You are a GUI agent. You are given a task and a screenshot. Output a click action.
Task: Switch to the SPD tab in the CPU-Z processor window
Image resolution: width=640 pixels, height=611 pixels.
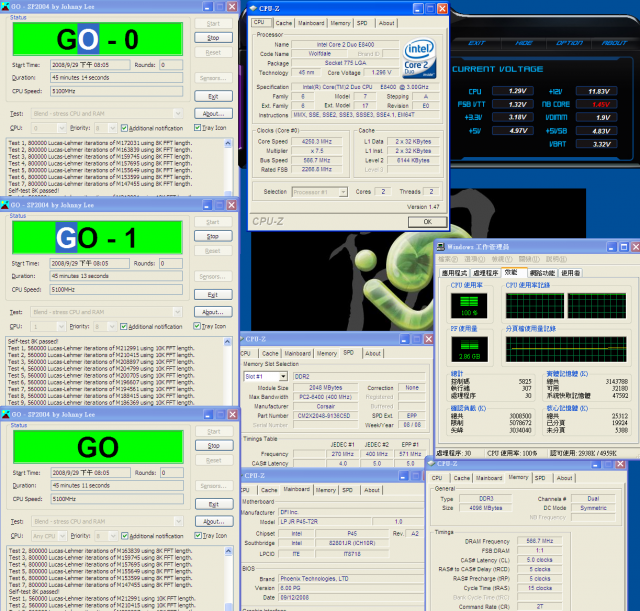pos(362,23)
